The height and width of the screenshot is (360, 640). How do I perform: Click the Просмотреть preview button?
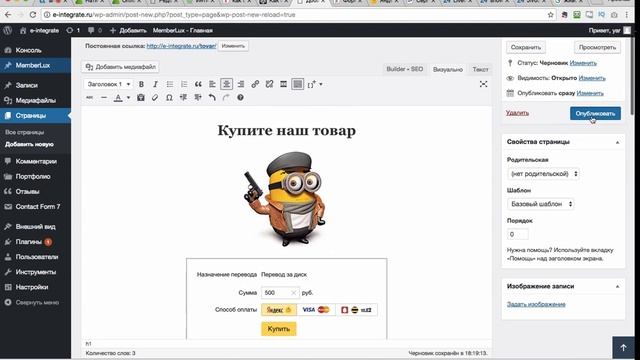click(597, 47)
